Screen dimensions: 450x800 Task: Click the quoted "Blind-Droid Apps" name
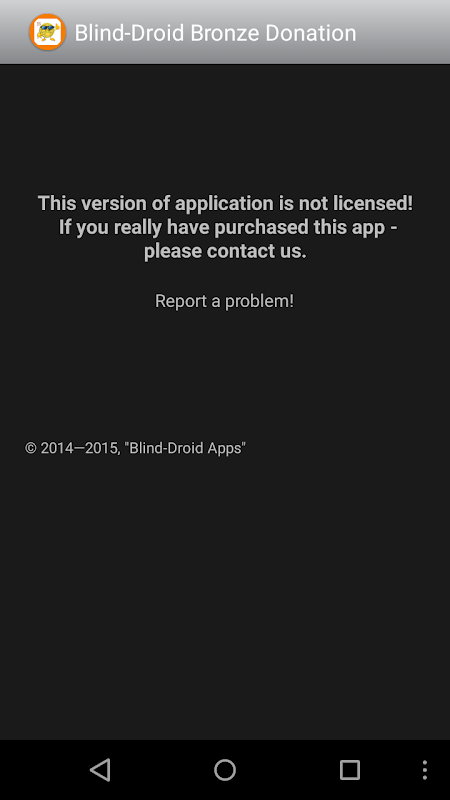point(185,448)
